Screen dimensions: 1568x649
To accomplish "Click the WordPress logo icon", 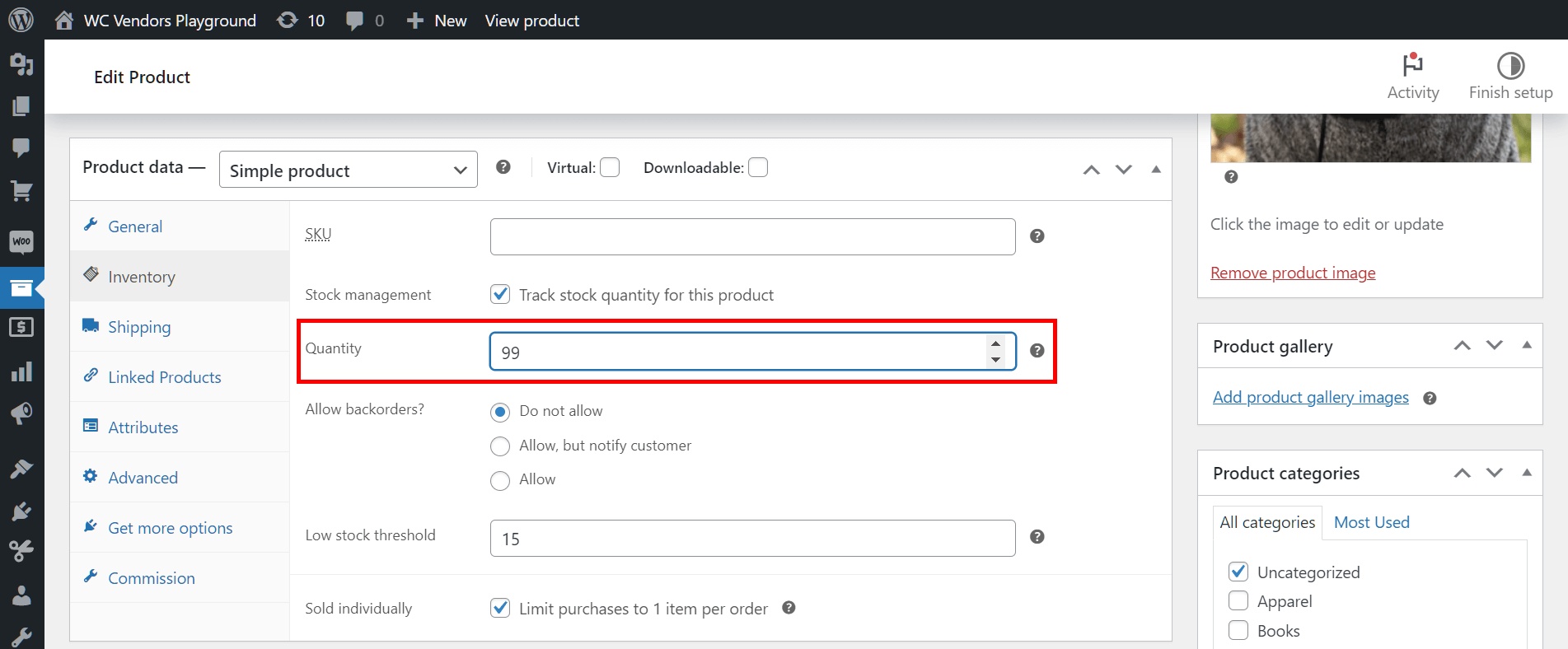I will click(21, 20).
